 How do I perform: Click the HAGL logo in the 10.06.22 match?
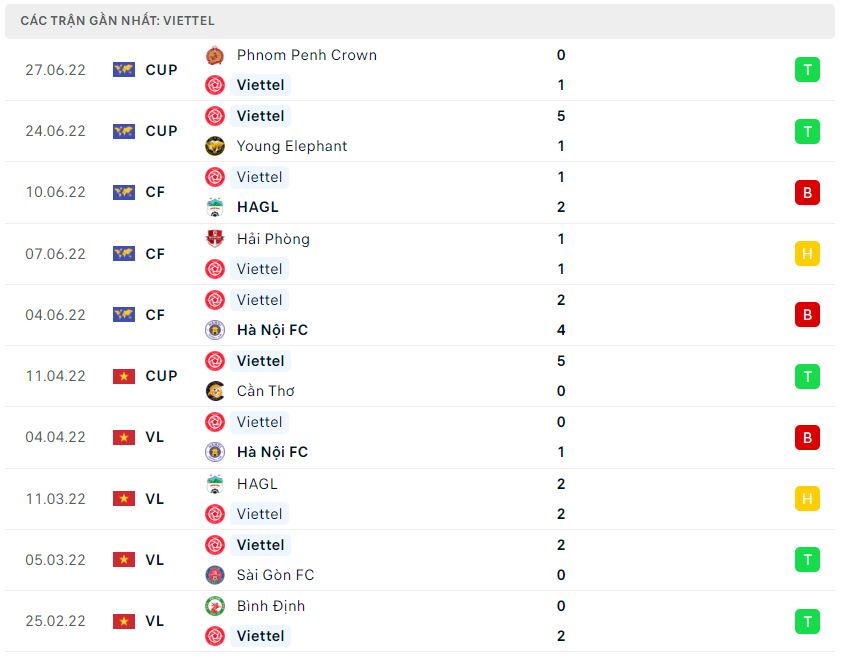[215, 207]
